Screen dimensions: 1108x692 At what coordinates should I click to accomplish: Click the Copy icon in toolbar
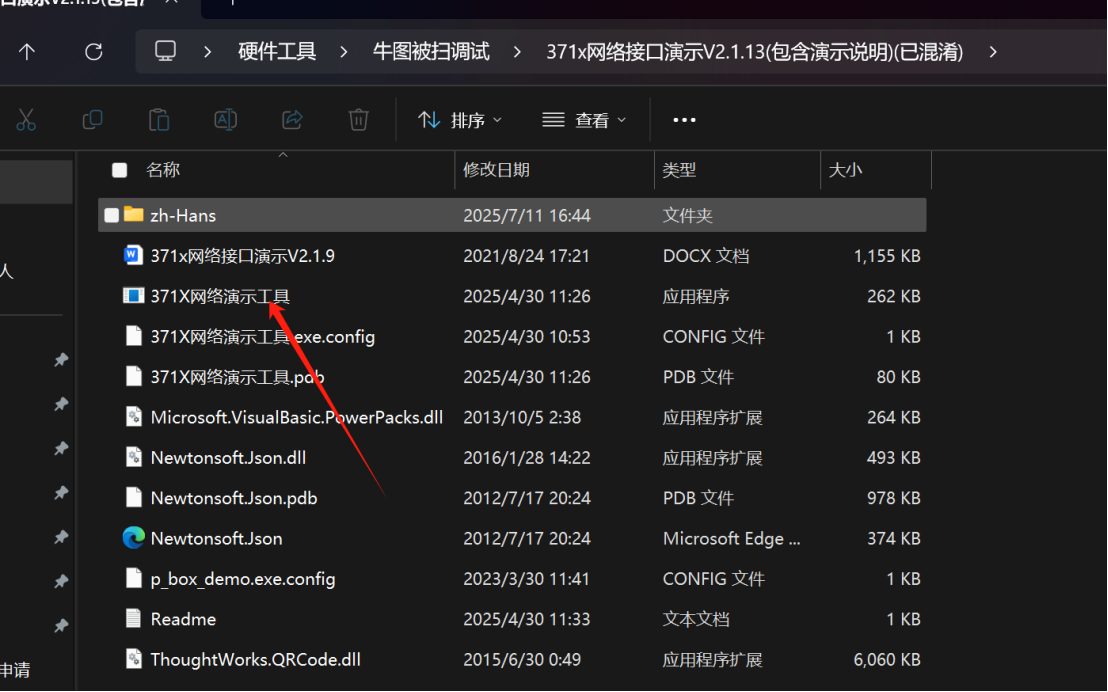(x=93, y=119)
